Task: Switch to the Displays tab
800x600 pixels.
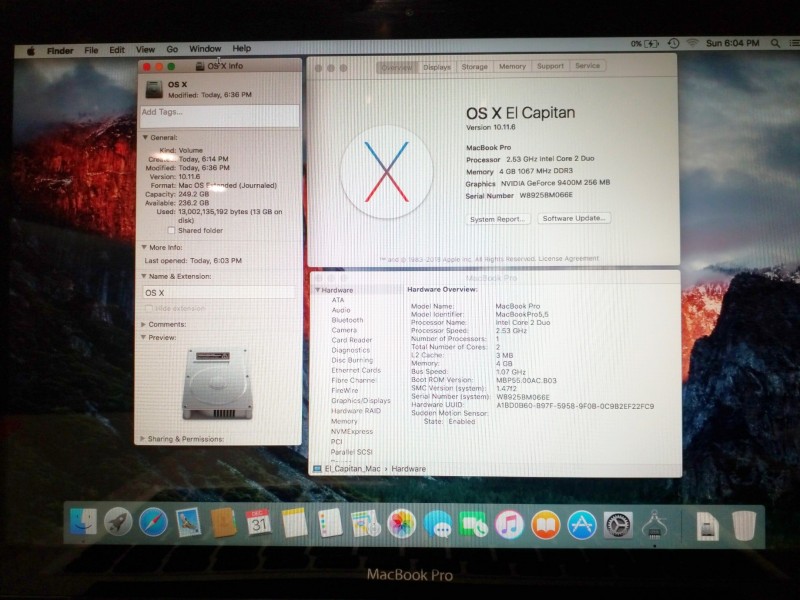Action: point(437,67)
